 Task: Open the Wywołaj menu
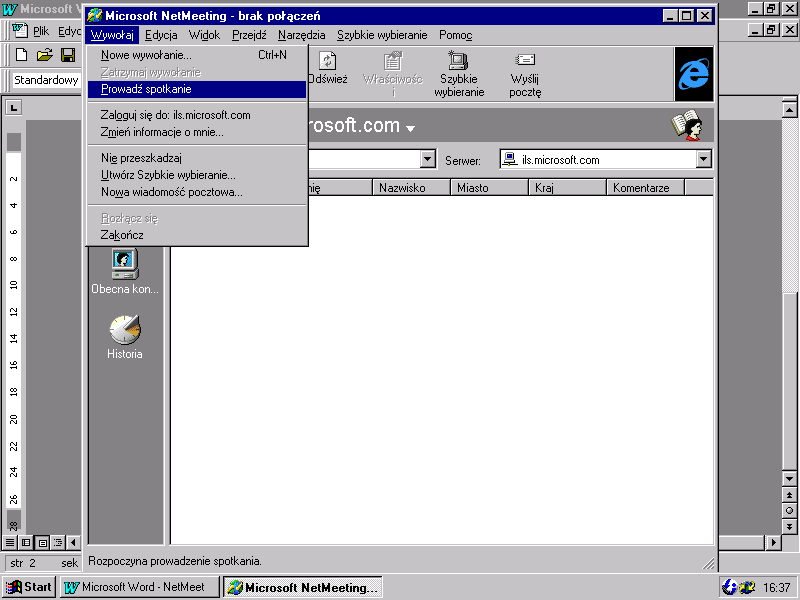112,35
